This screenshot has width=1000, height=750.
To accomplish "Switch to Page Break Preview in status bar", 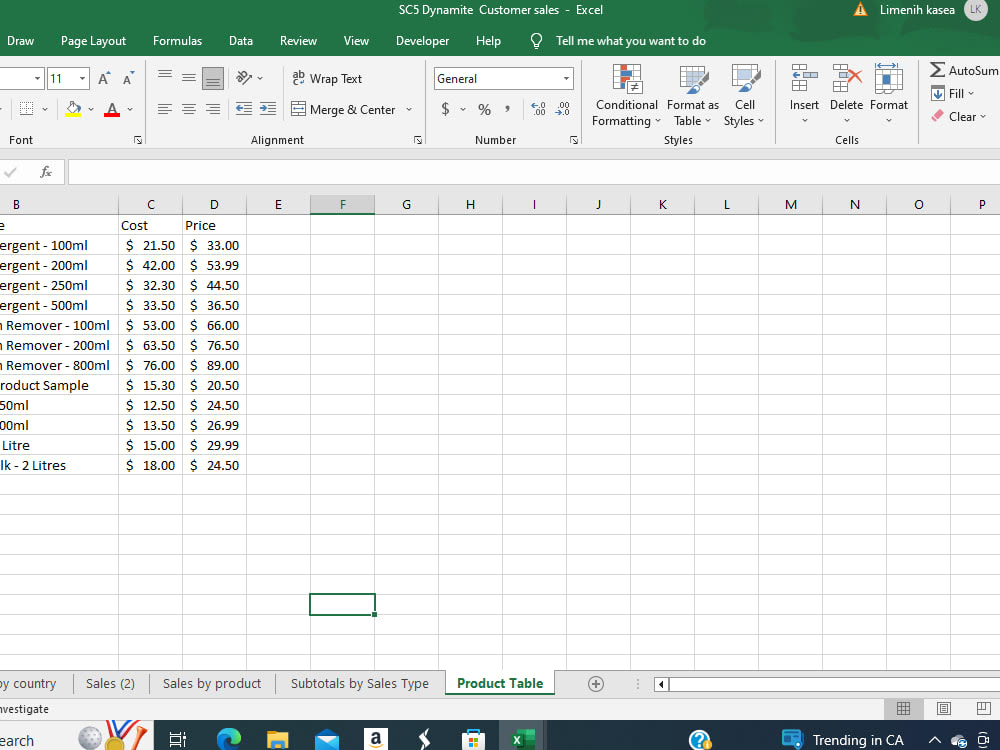I will (x=983, y=709).
